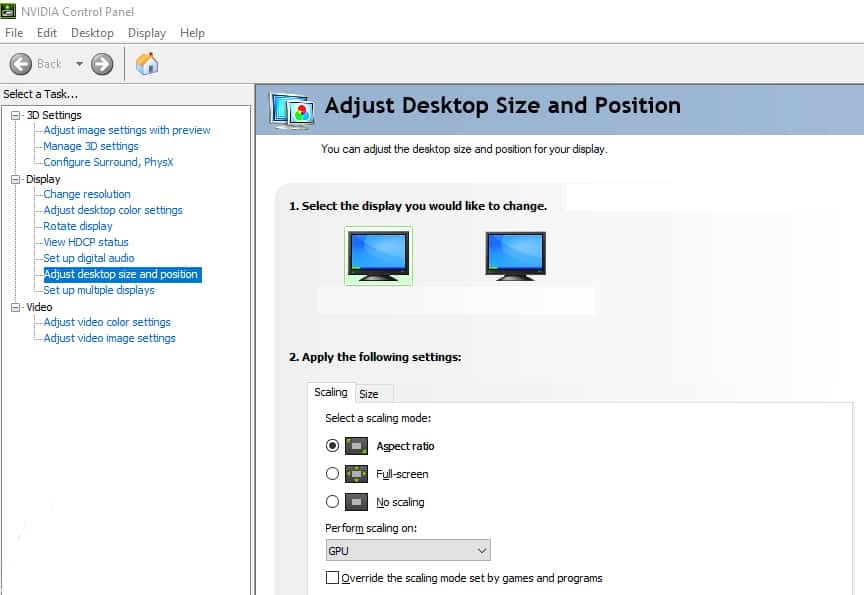Click the Aspect ratio scaling icon
864x595 pixels.
coord(356,446)
